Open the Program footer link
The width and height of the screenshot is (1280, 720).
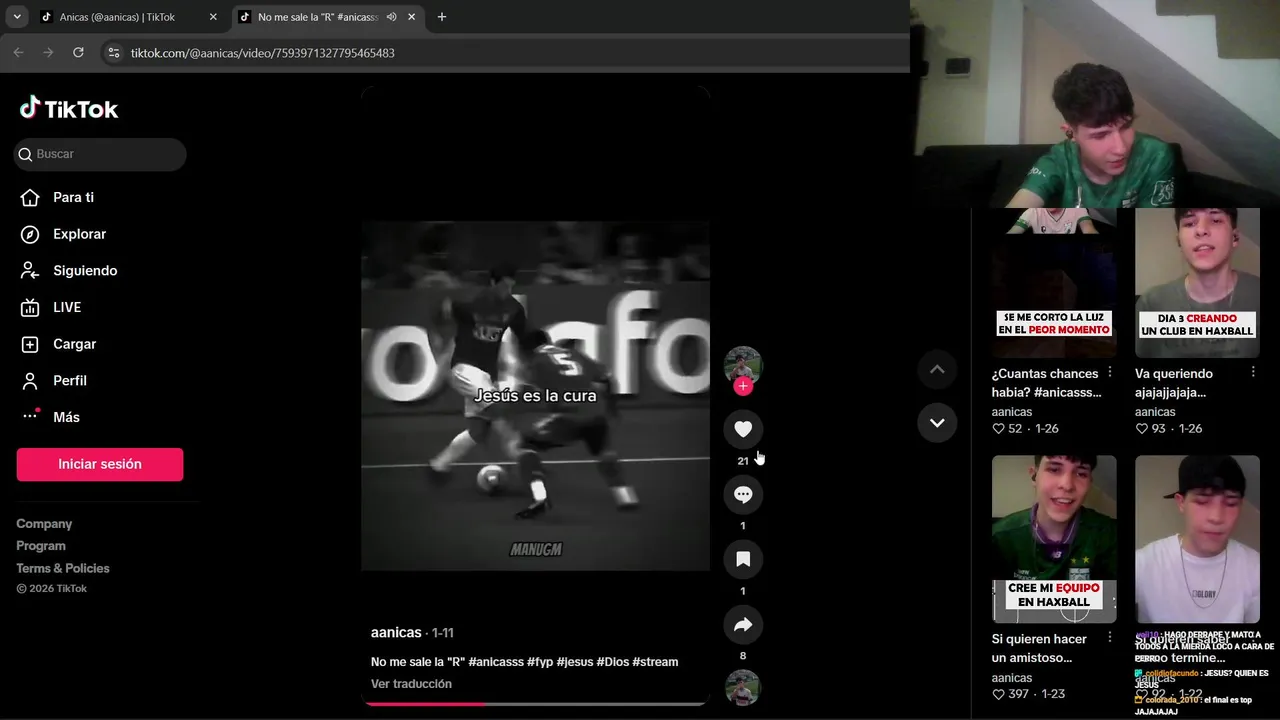point(41,546)
